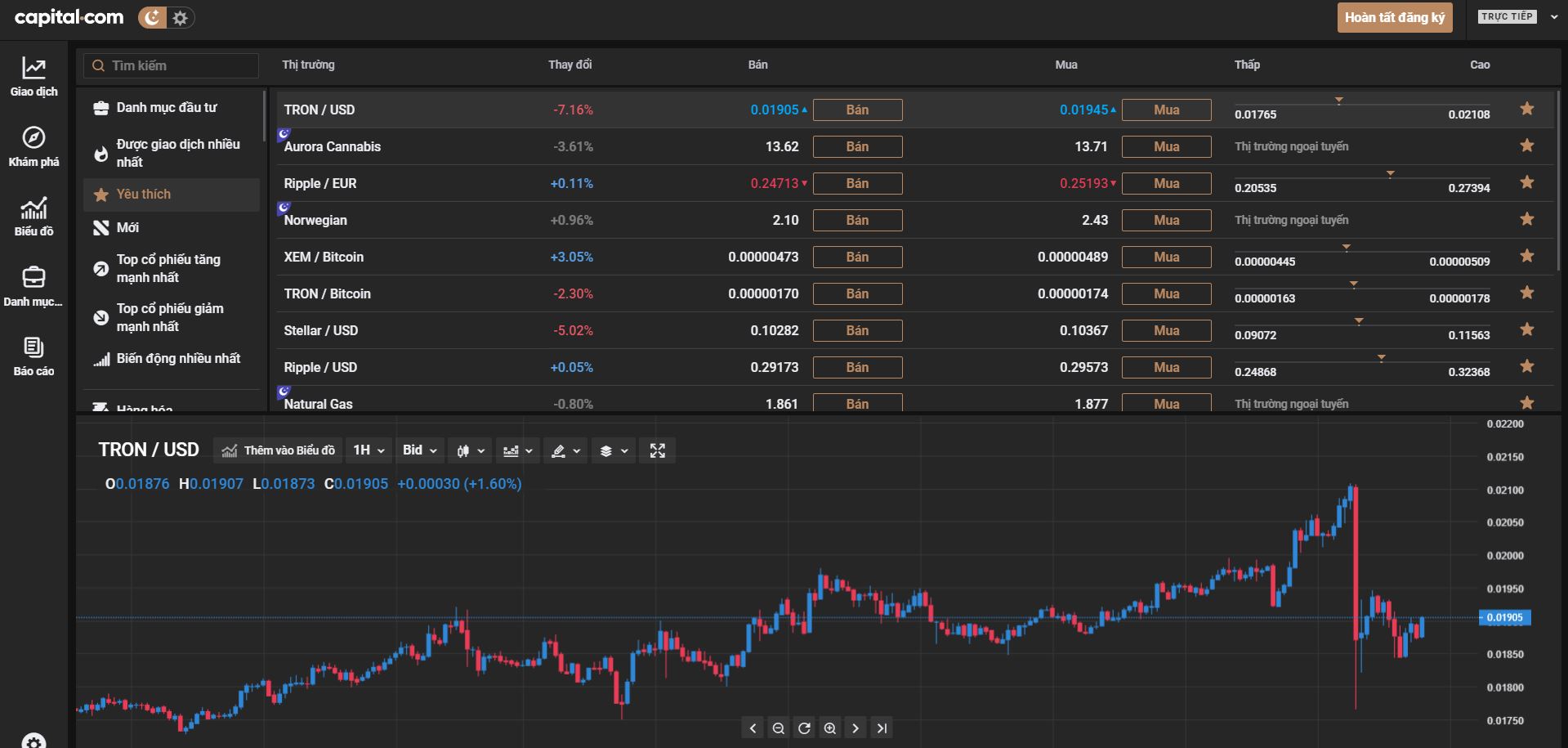
Task: Select Được giao dịch nhiều nhất category
Action: point(172,153)
